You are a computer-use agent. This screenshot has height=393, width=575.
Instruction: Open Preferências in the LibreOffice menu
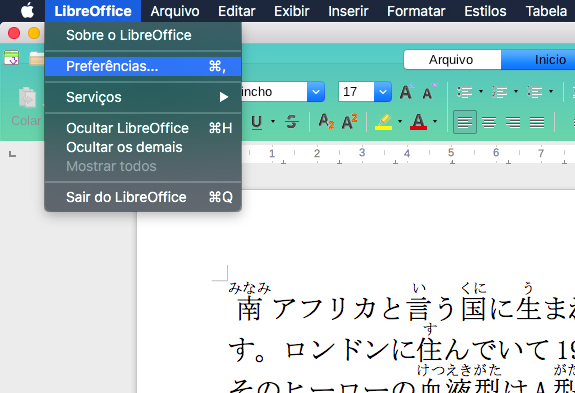tap(143, 66)
